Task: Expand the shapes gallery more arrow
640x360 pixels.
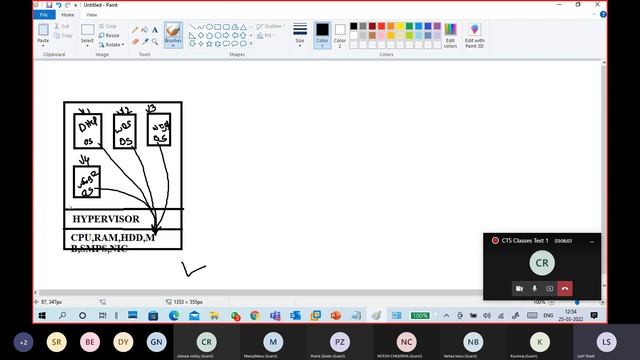Action: click(251, 44)
